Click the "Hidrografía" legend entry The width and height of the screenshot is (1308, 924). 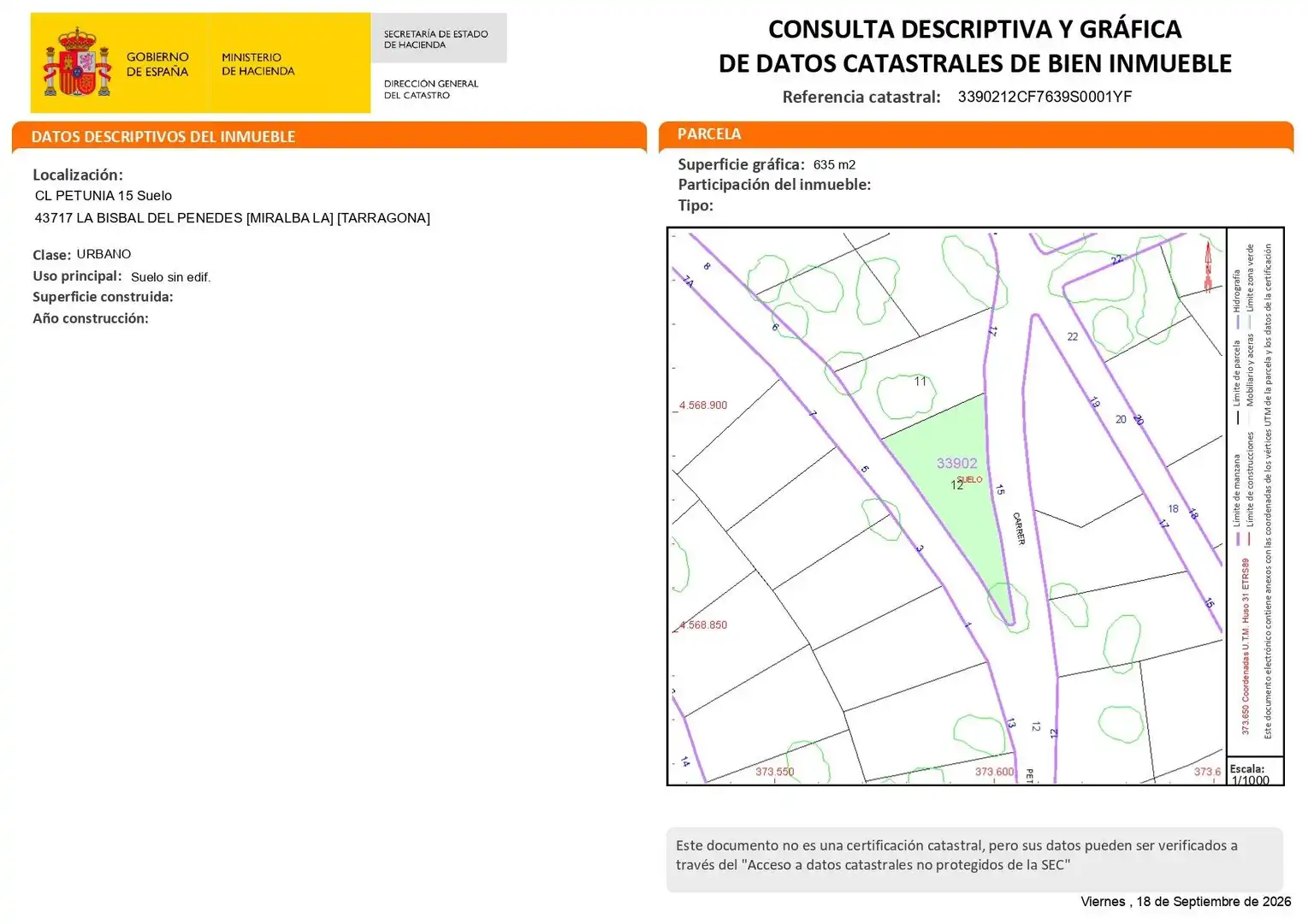(x=1237, y=300)
